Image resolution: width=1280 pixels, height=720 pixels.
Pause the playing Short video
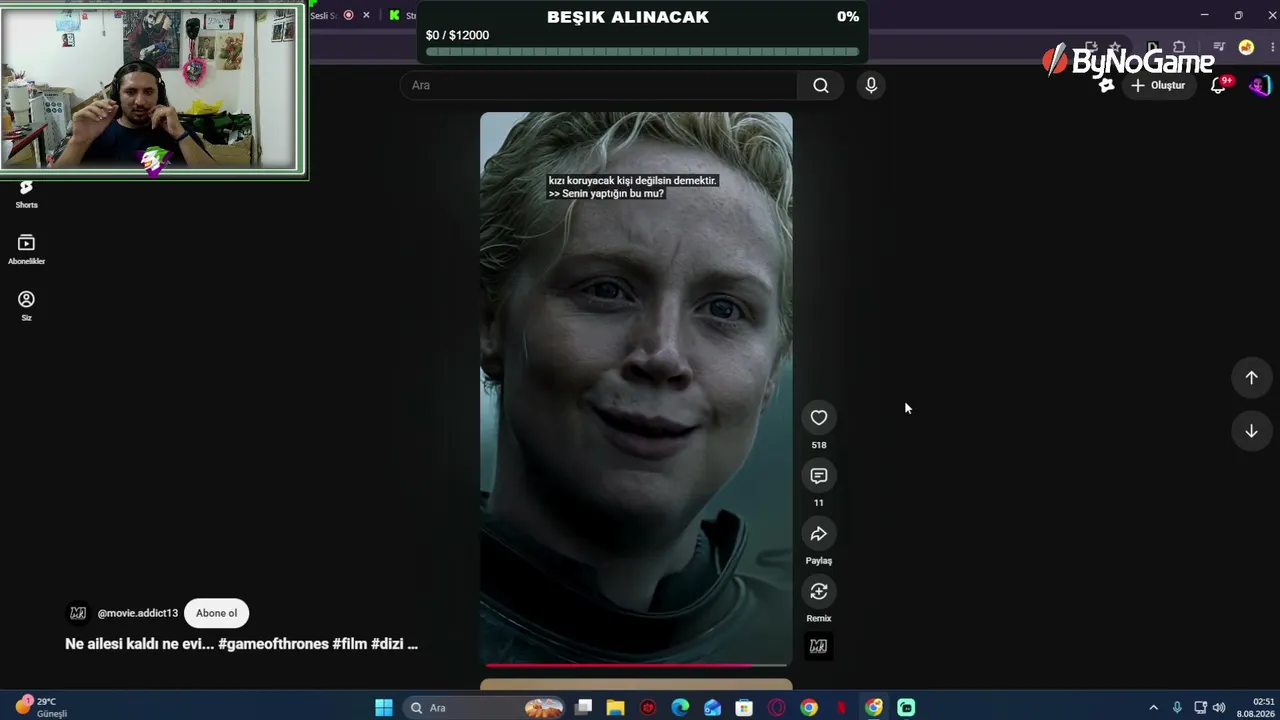click(636, 388)
